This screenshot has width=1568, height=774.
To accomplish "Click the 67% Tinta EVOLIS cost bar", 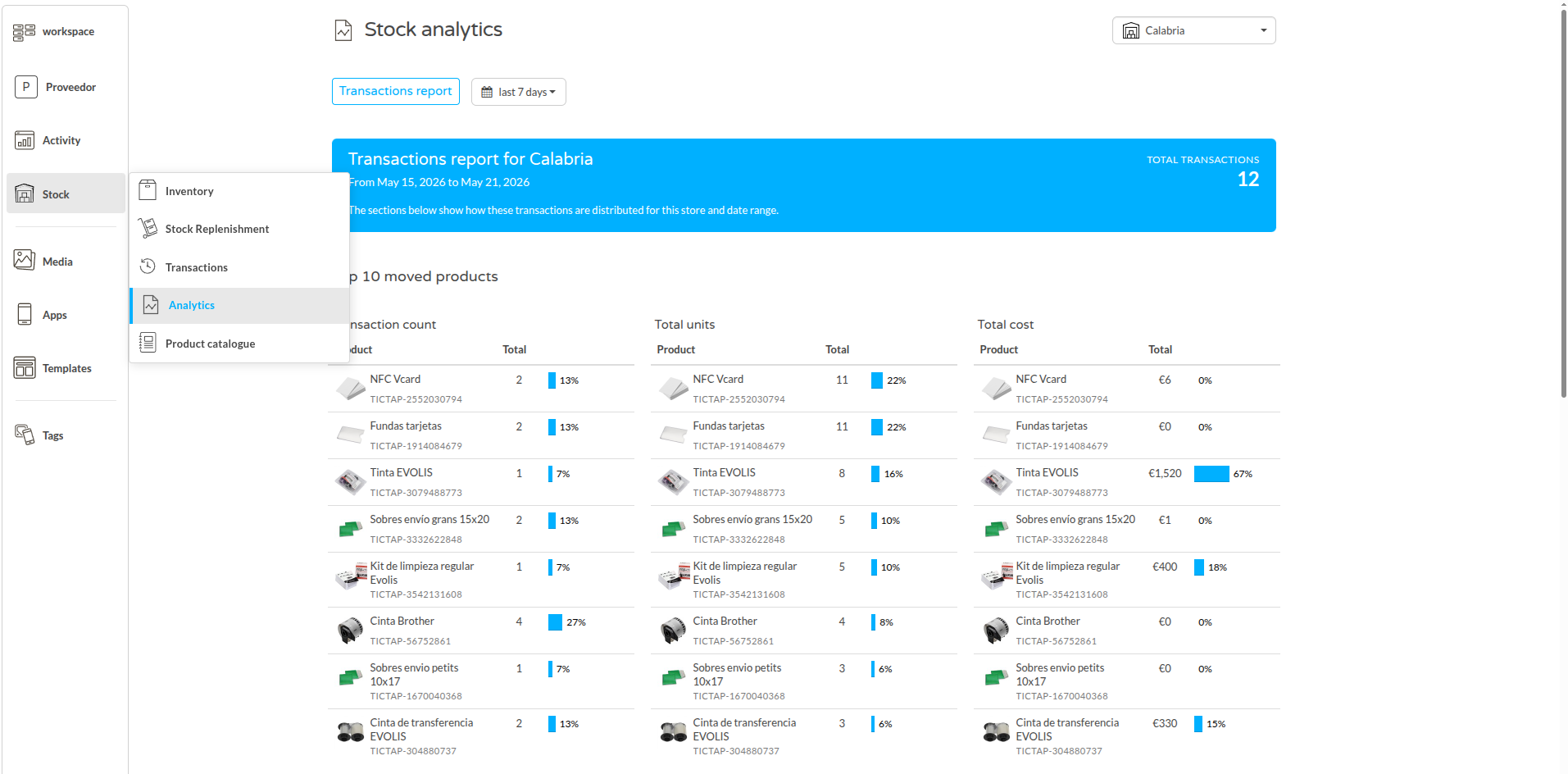I will (1211, 474).
